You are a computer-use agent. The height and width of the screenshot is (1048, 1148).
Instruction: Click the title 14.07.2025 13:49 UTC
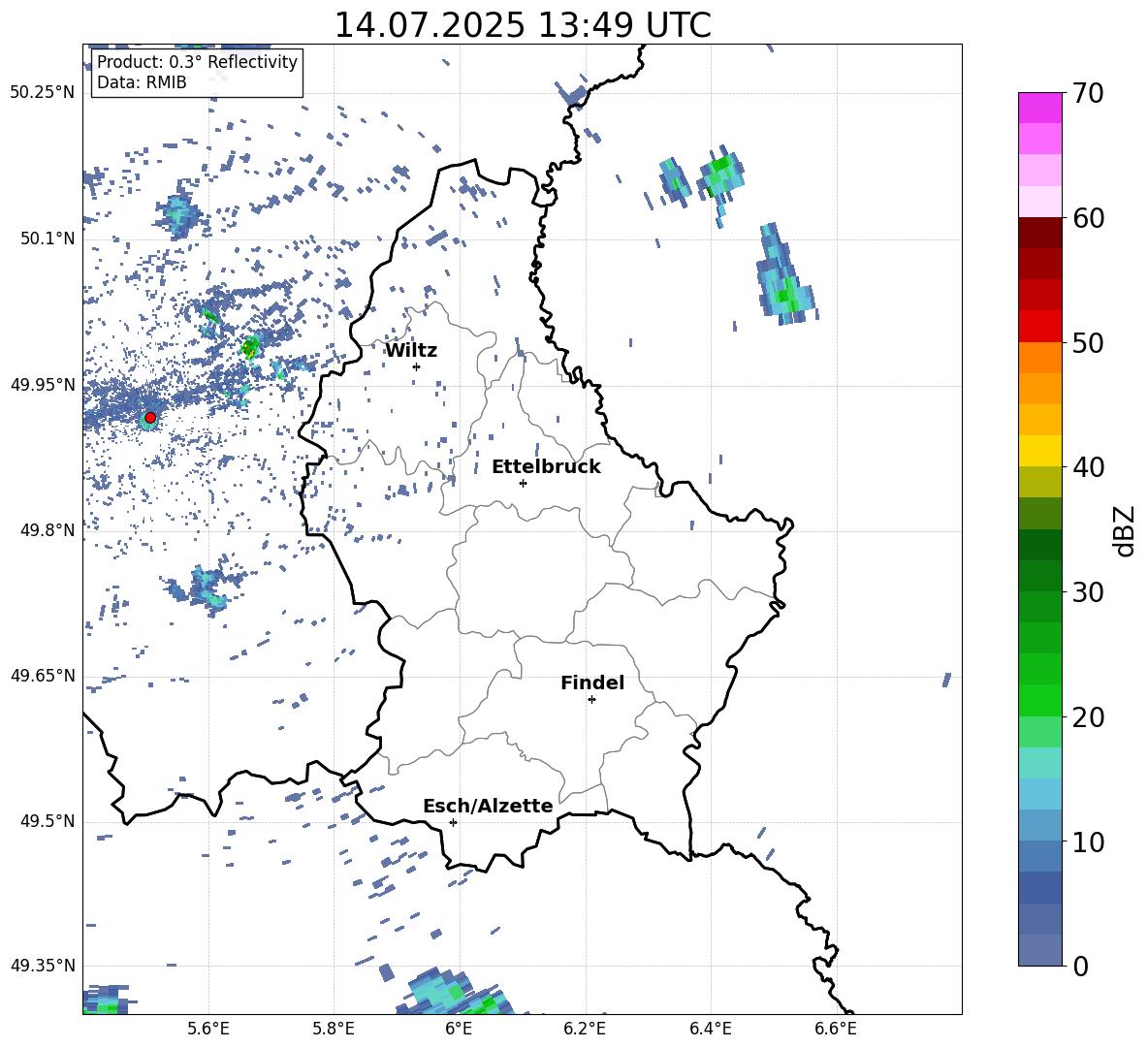click(523, 25)
